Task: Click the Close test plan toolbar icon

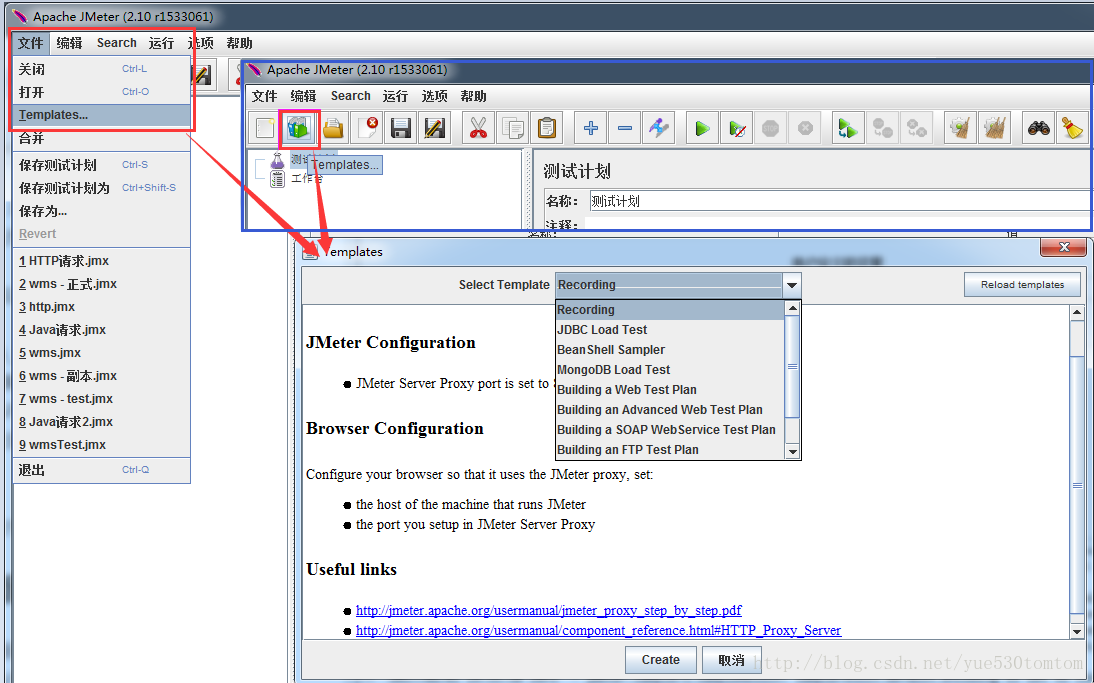Action: [367, 128]
